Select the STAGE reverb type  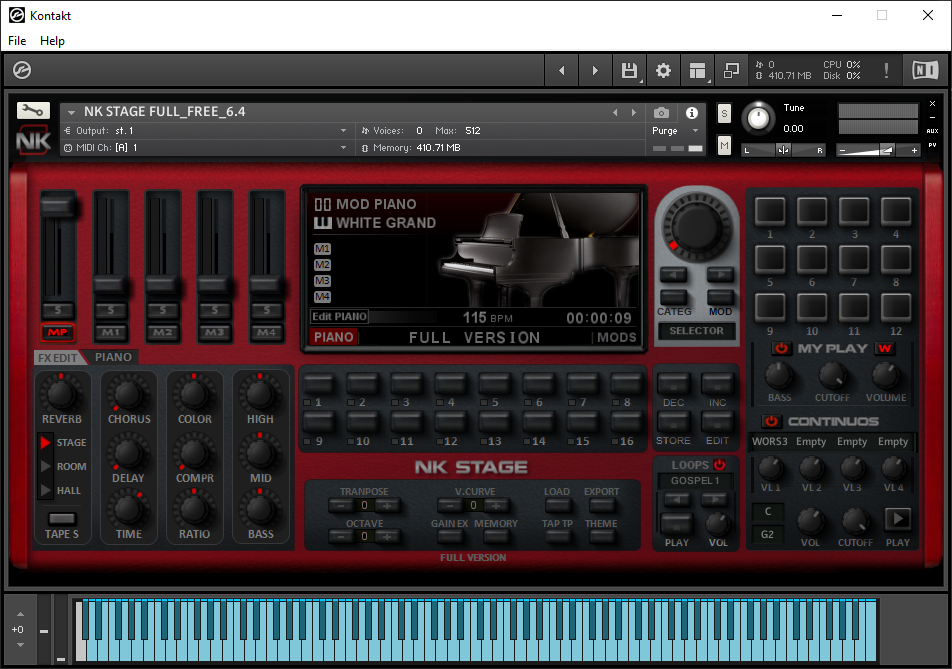point(63,443)
